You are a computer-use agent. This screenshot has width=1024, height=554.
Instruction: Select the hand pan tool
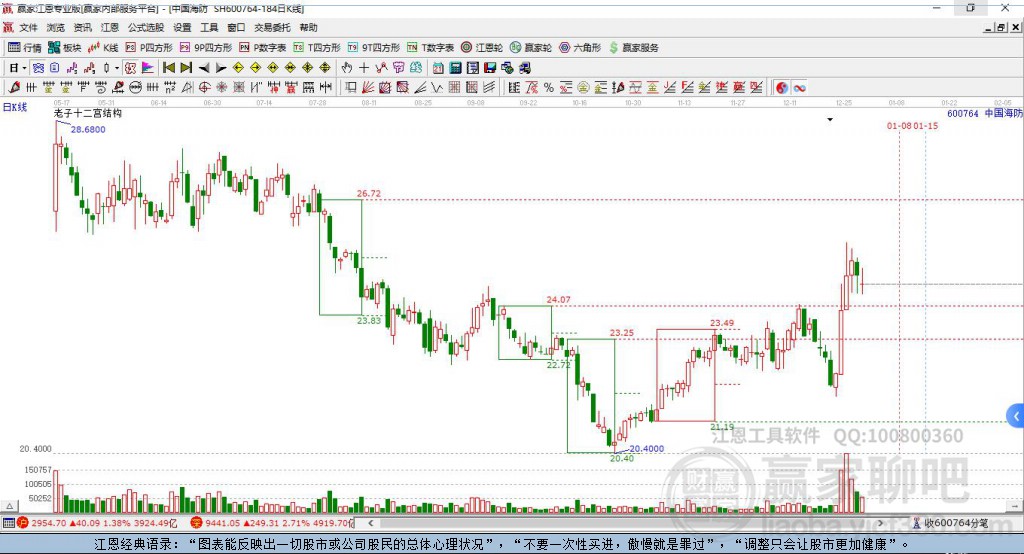point(347,67)
